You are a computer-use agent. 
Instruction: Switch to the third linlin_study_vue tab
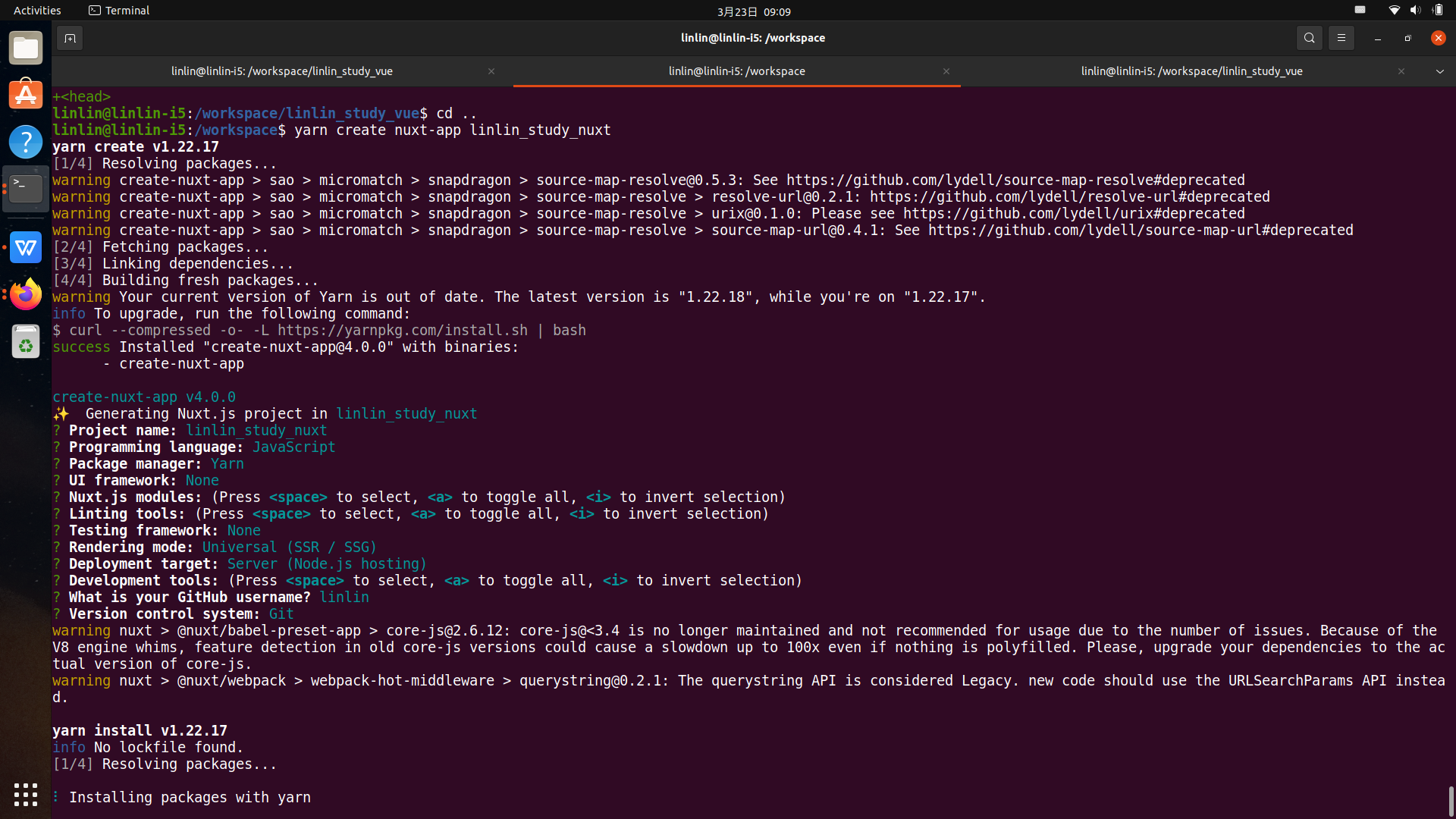1191,71
